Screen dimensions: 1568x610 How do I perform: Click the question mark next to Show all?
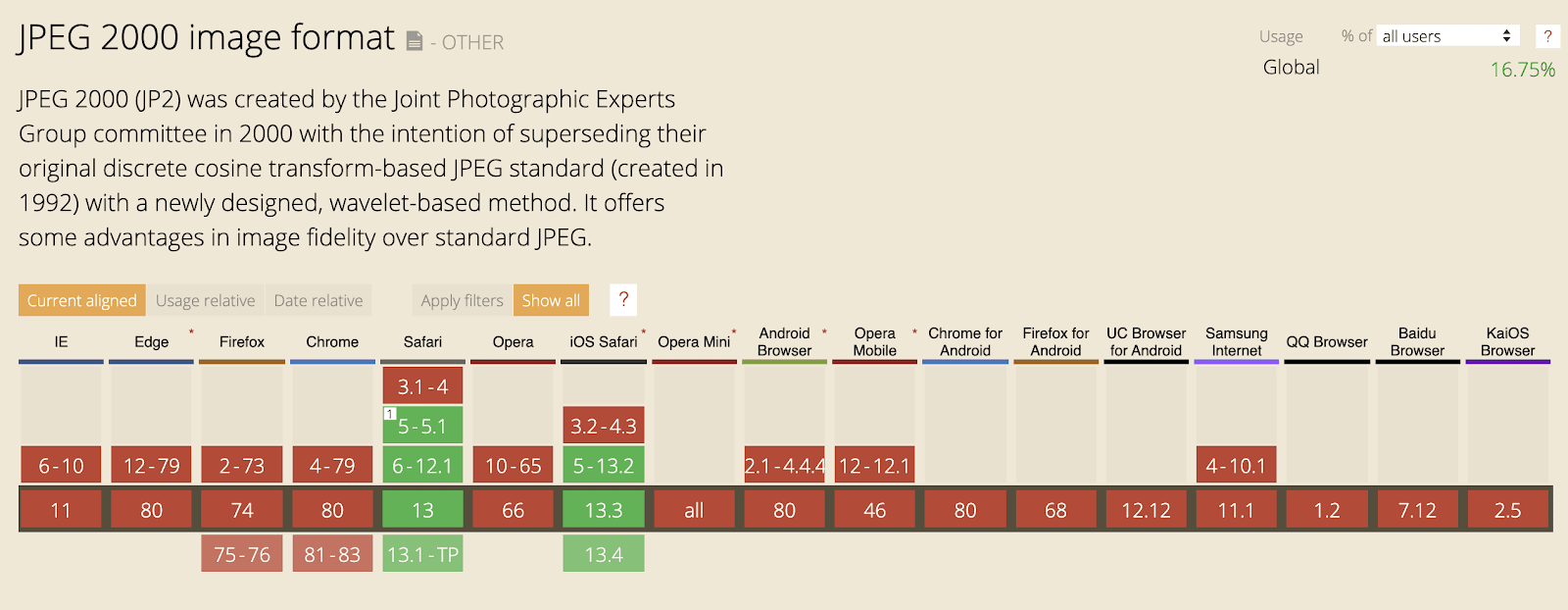tap(623, 300)
